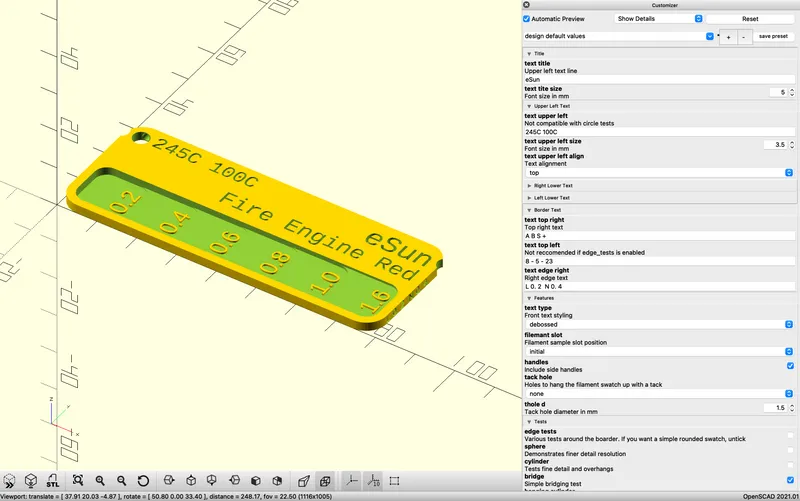Click the thole d stepper arrows
Screen dimensions: 800x501
click(x=792, y=408)
